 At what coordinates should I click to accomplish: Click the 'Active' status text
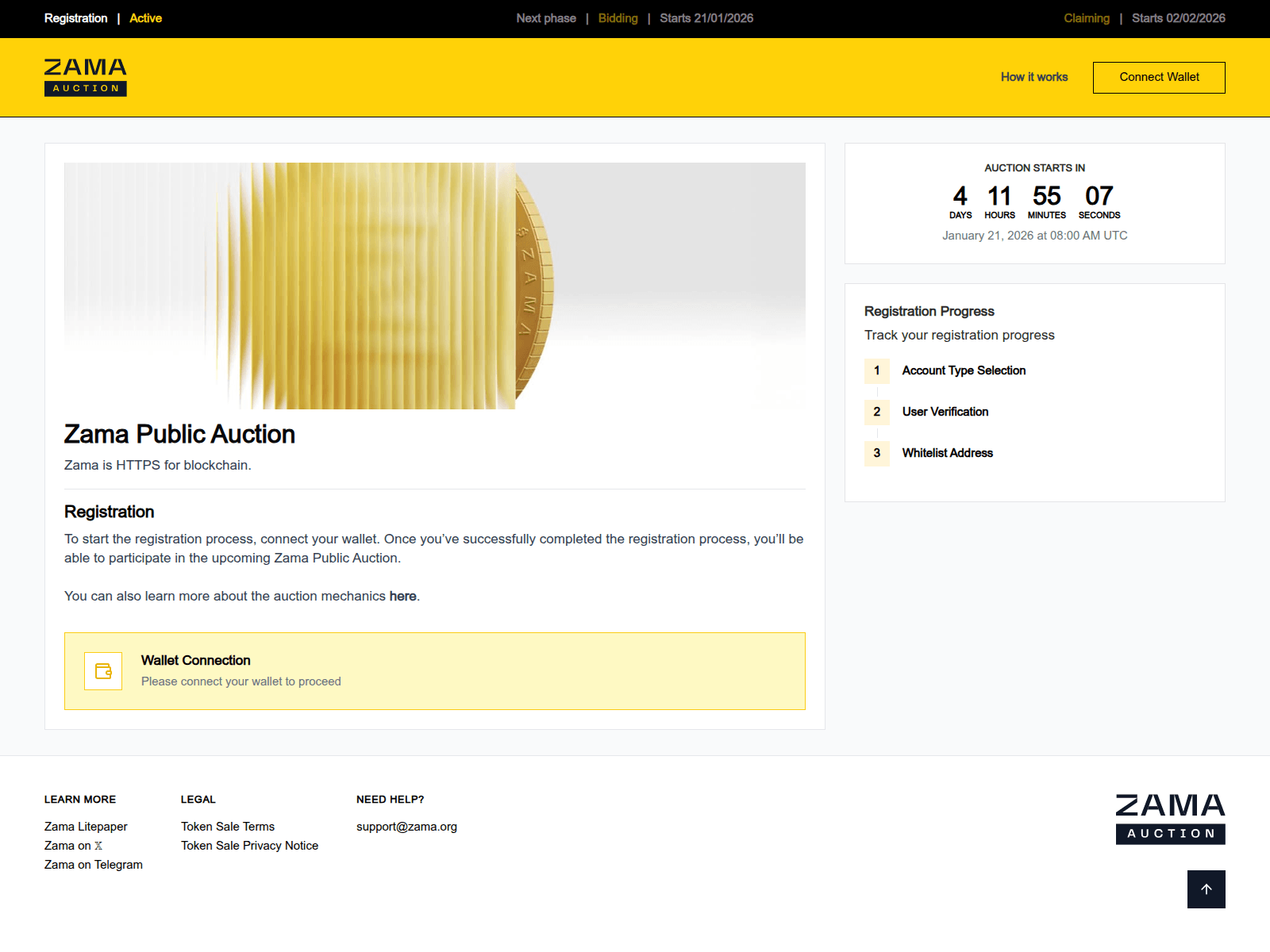(146, 18)
